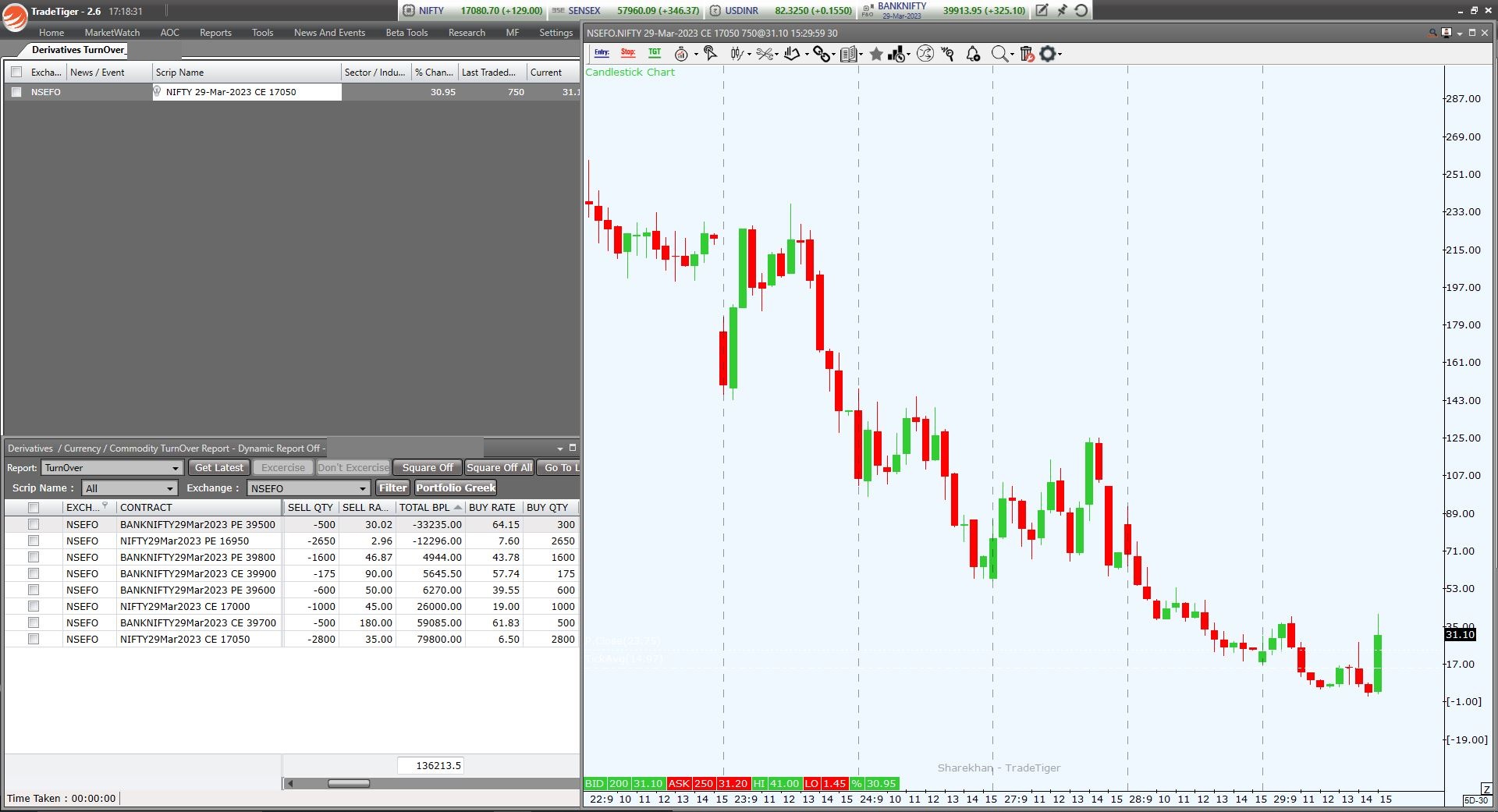Tick the checkbox for NIFTY 29-Mar-2023 CE 17050 row
This screenshot has height=812, width=1498.
pyautogui.click(x=16, y=92)
